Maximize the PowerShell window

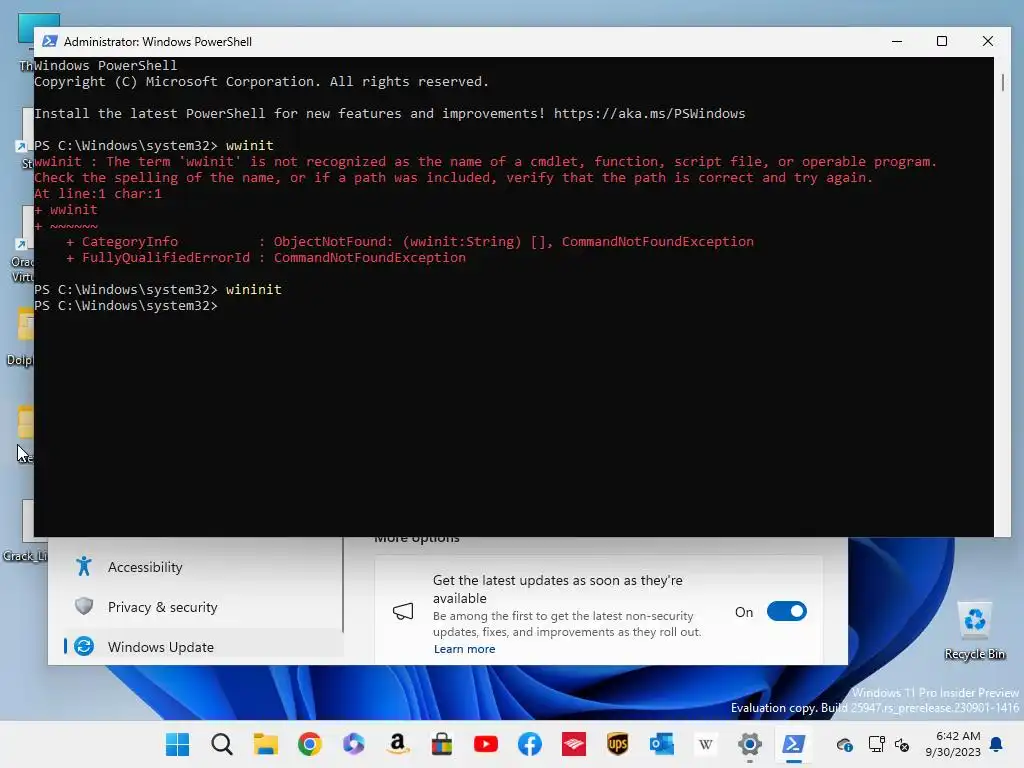pyautogui.click(x=942, y=41)
